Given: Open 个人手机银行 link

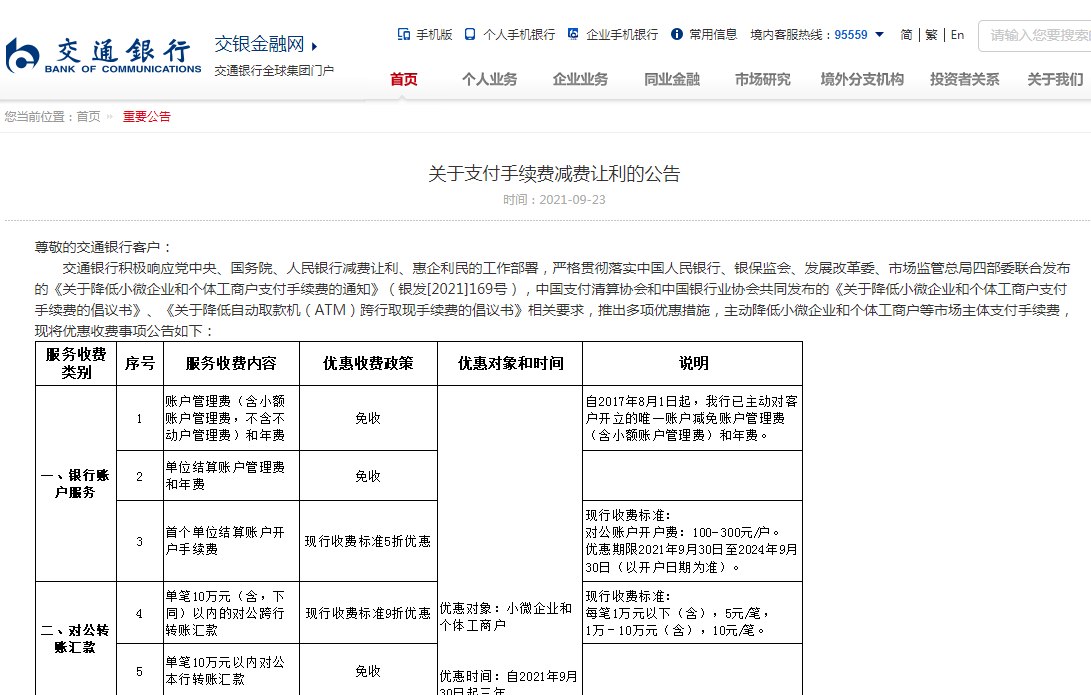Looking at the screenshot, I should click(519, 35).
